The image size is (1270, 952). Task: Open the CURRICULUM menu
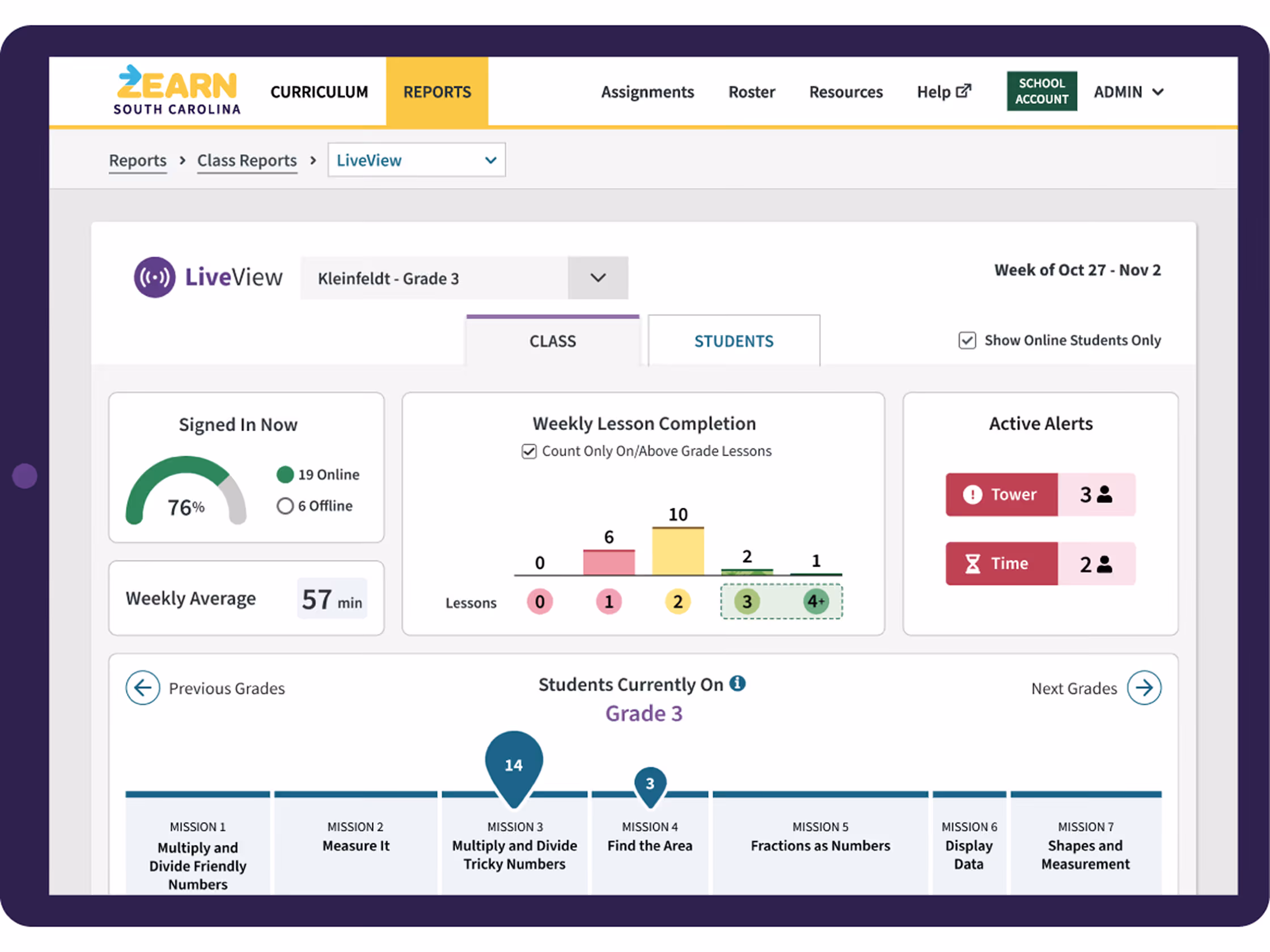coord(319,92)
